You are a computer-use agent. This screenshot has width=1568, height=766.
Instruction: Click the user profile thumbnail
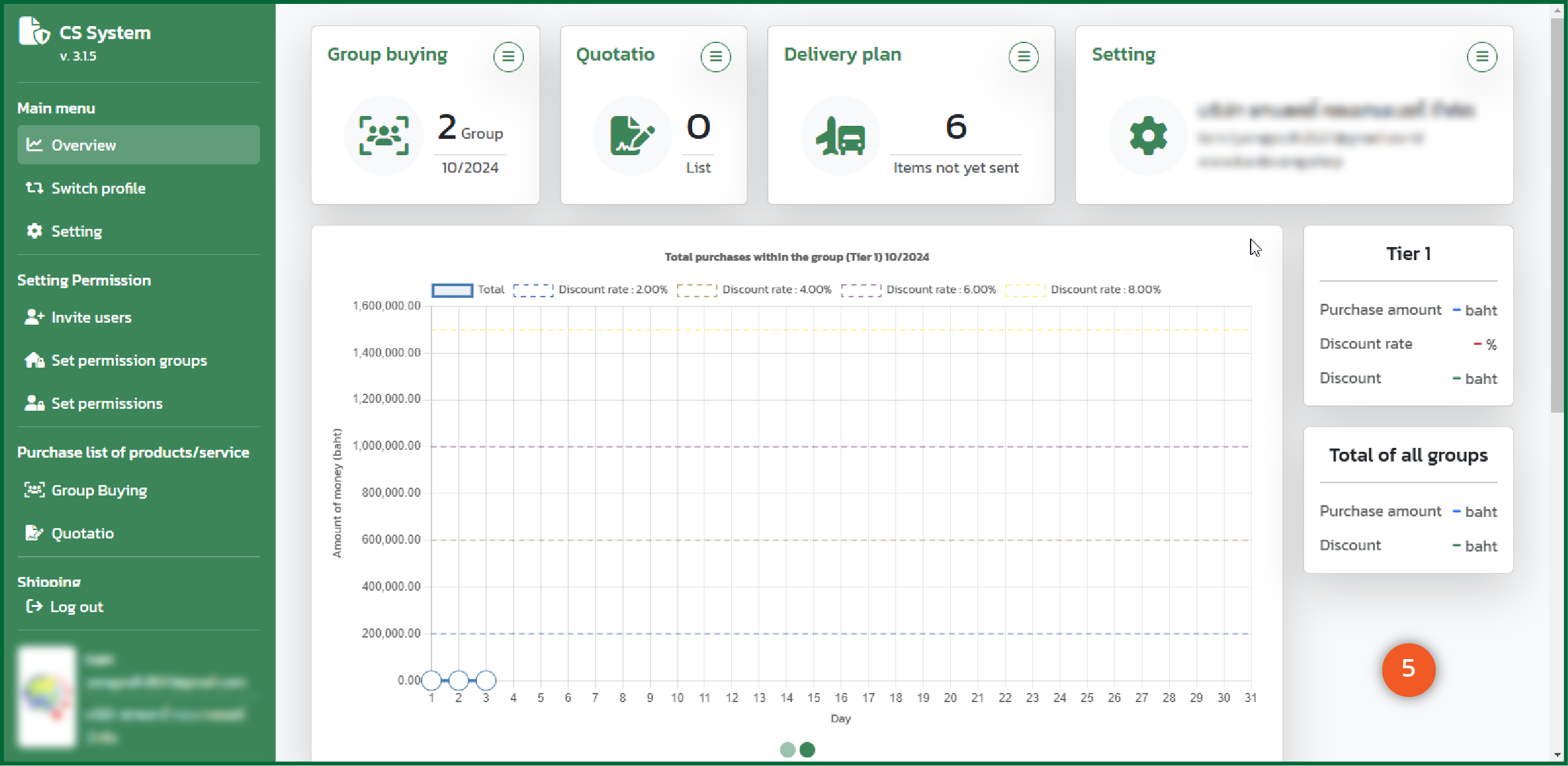(x=47, y=696)
